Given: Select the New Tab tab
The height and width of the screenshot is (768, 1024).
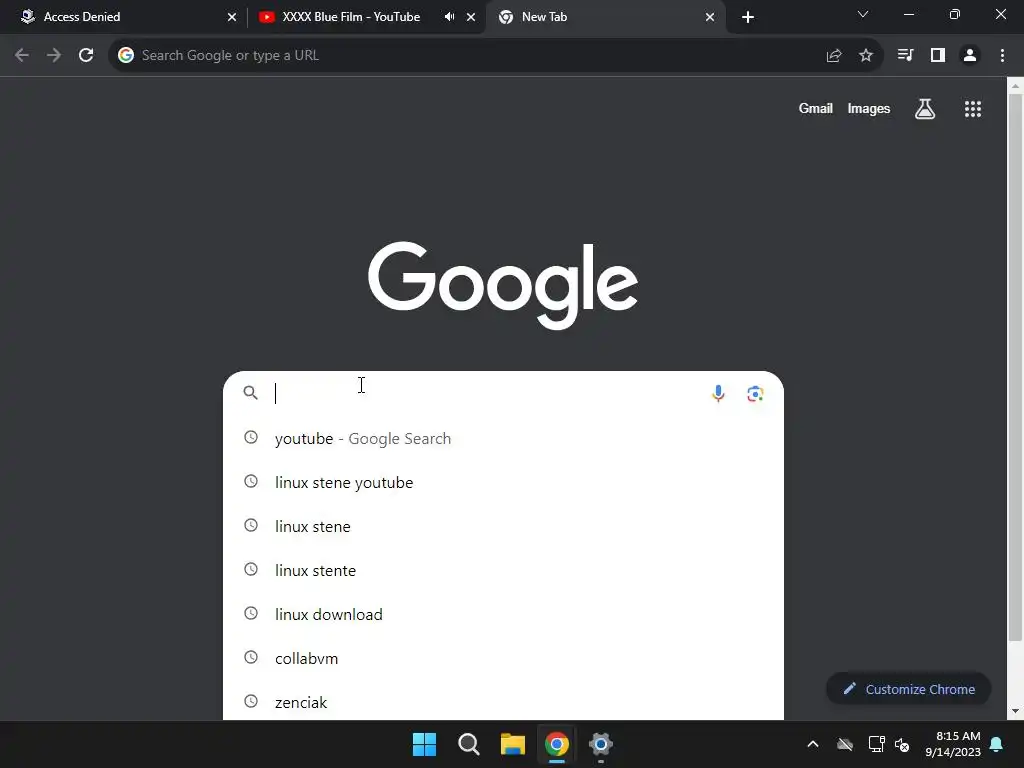Looking at the screenshot, I should point(605,17).
